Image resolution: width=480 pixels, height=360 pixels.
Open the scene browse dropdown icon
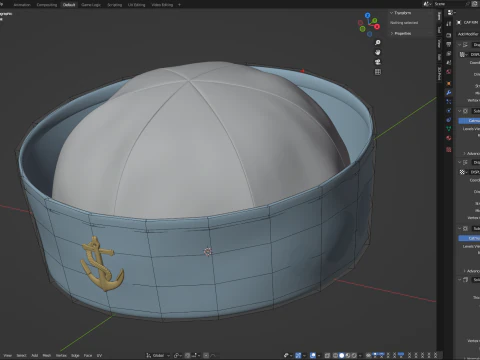(x=427, y=4)
